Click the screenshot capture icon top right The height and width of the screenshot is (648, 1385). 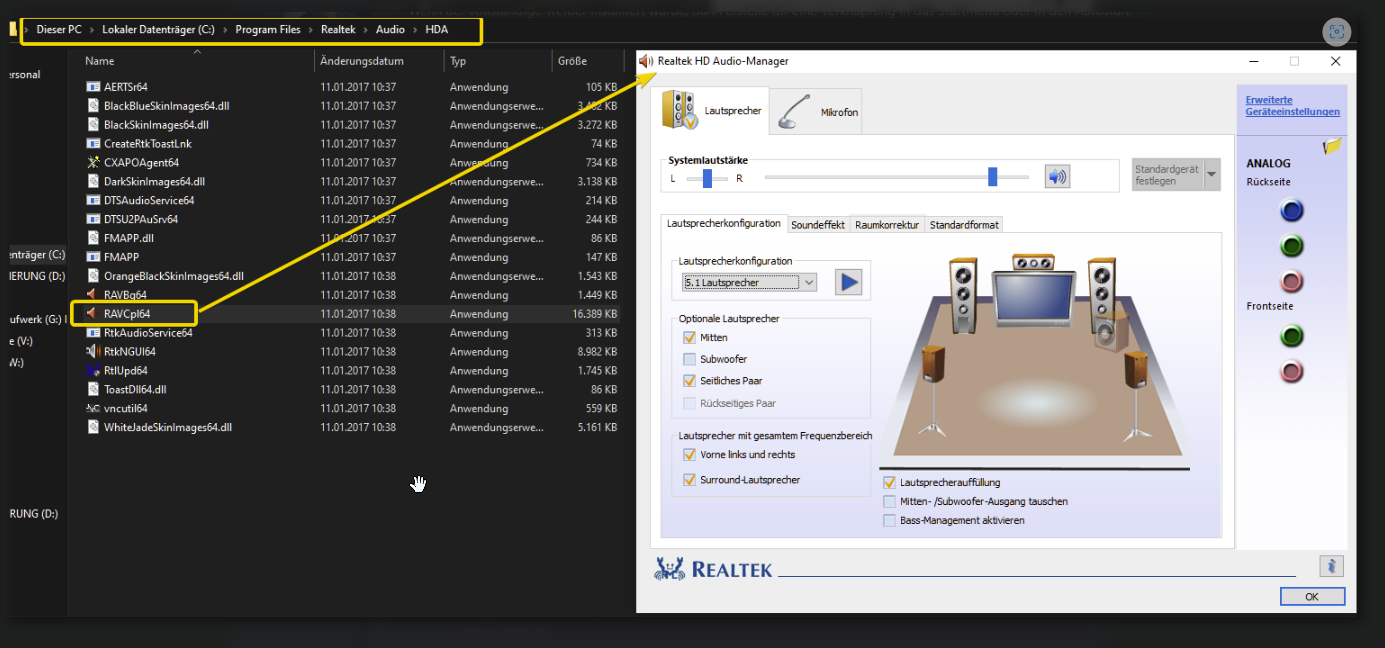pos(1336,31)
